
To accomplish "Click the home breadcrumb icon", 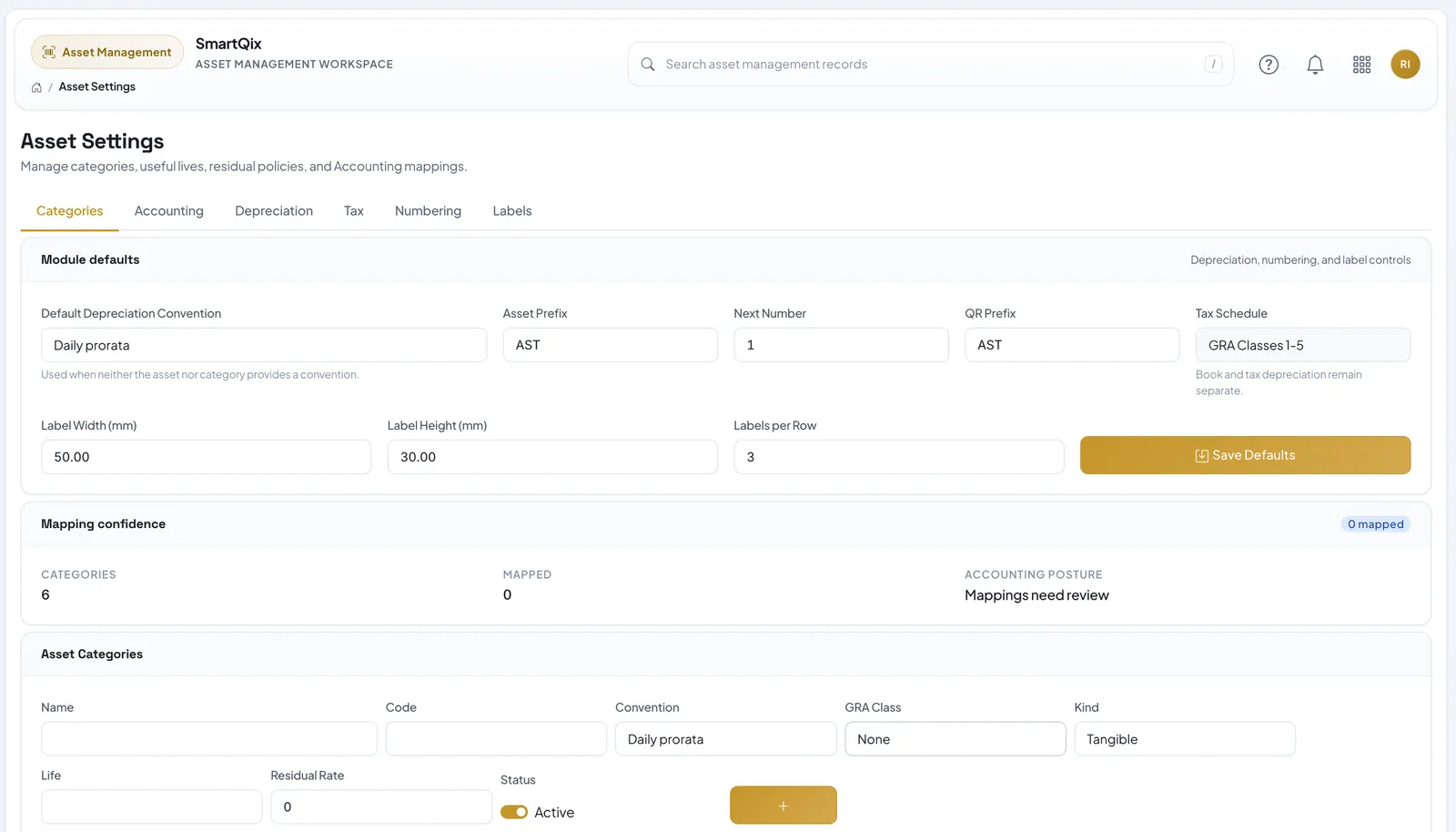I will click(x=36, y=87).
